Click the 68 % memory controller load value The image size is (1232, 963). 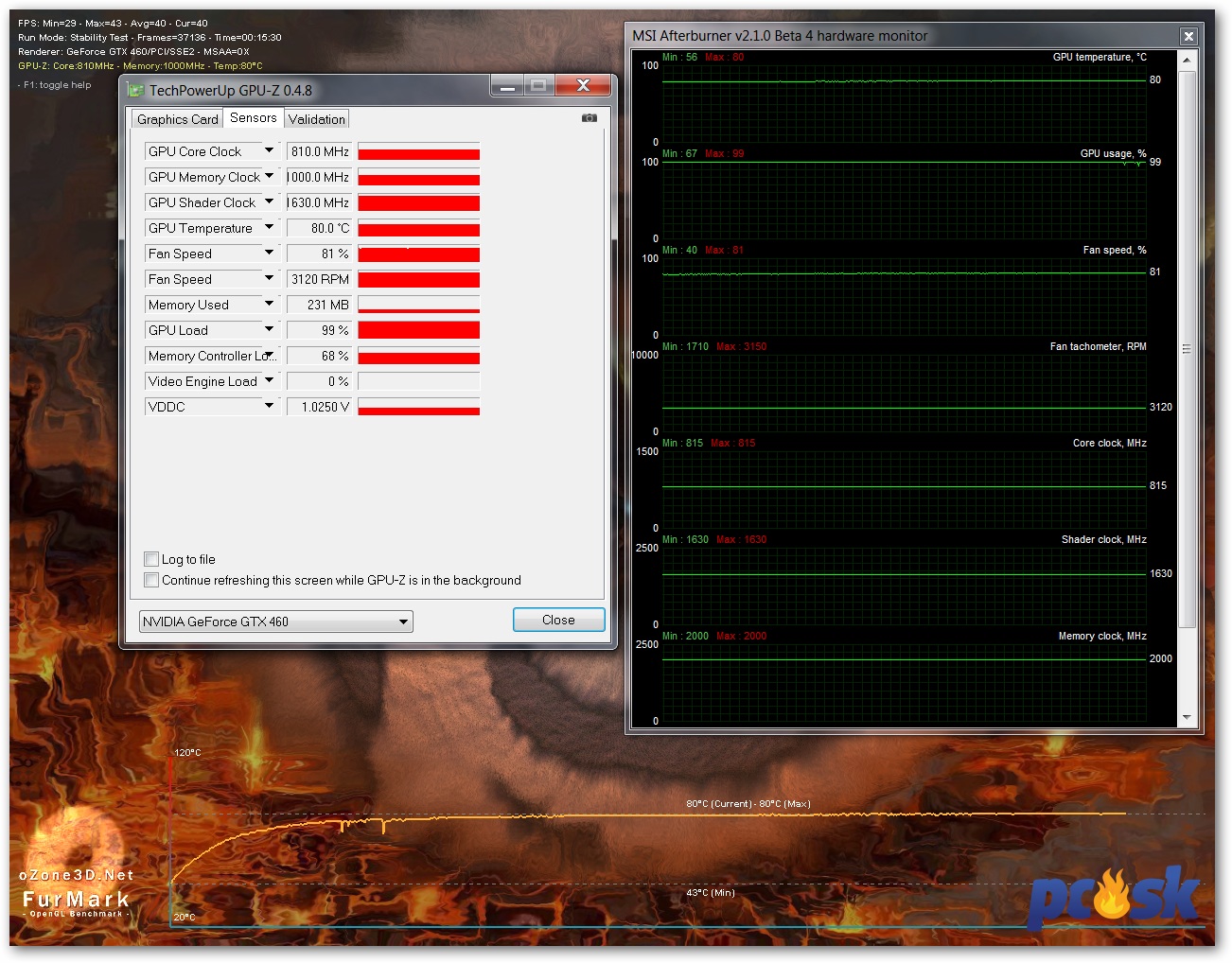pos(320,356)
